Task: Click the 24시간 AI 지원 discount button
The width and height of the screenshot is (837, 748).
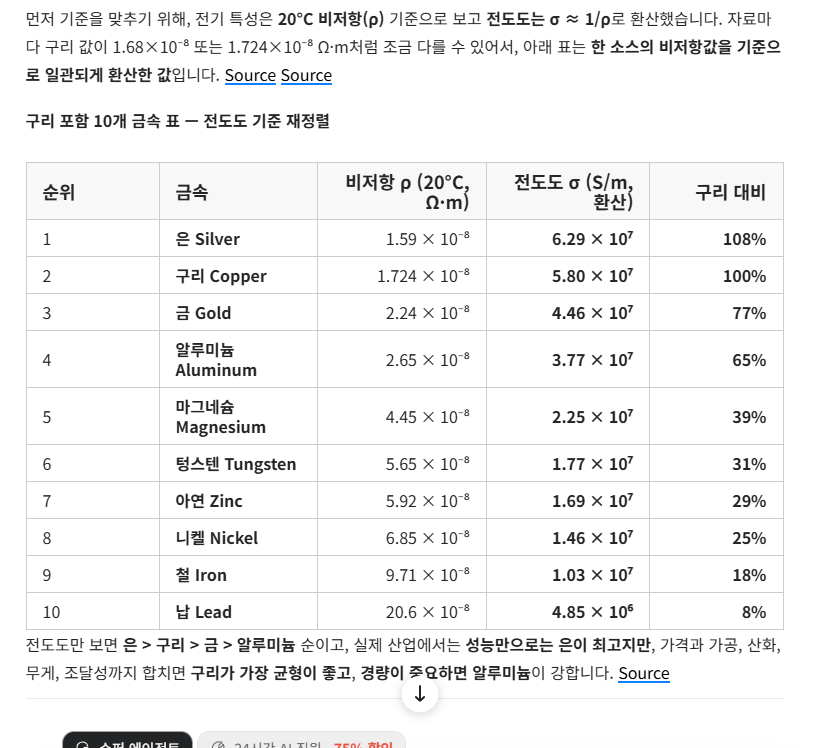Action: coord(302,743)
